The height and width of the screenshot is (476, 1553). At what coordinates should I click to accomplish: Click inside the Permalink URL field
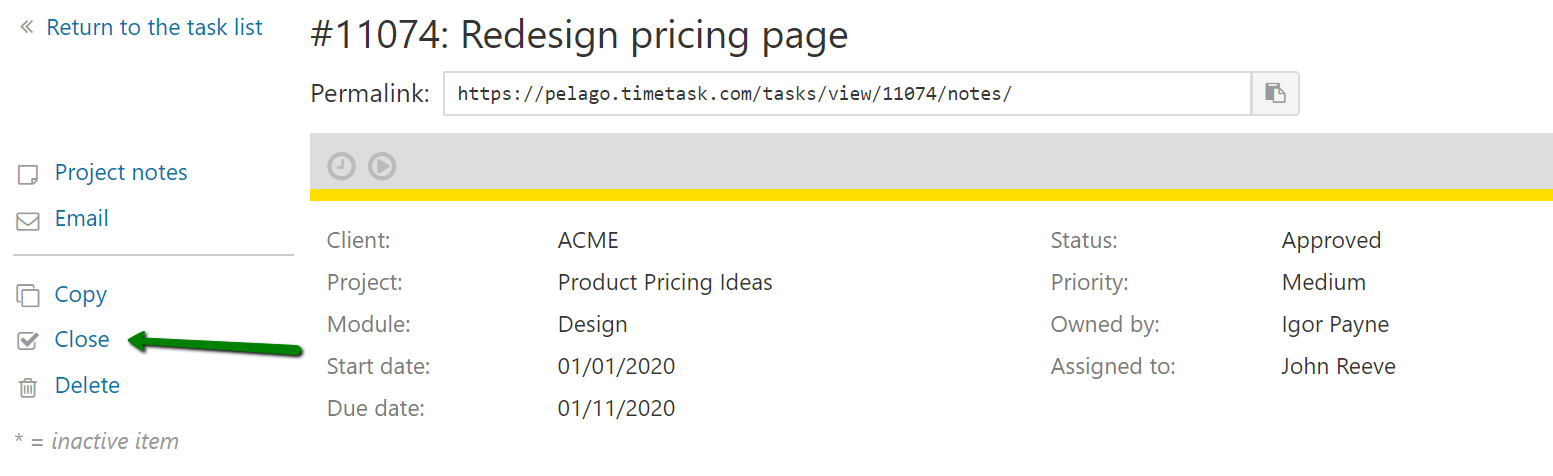click(x=846, y=94)
